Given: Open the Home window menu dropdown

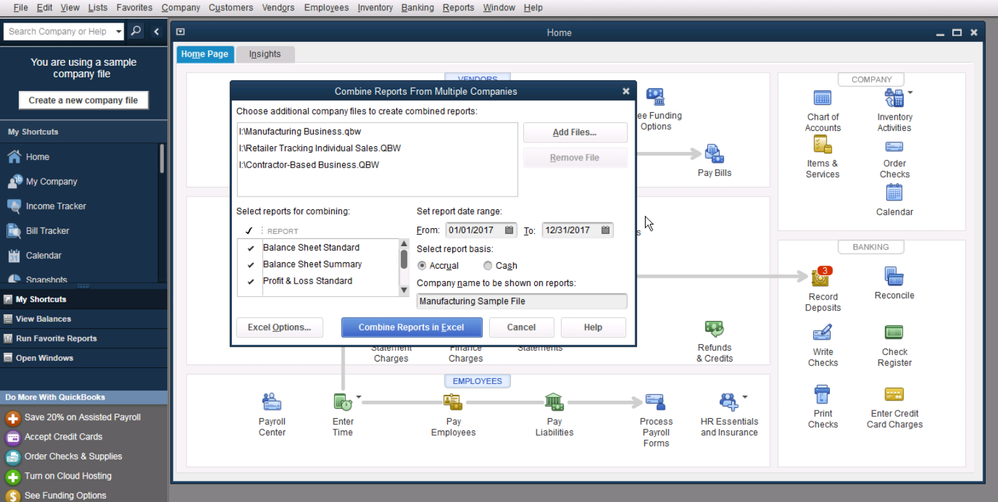Looking at the screenshot, I should [181, 32].
